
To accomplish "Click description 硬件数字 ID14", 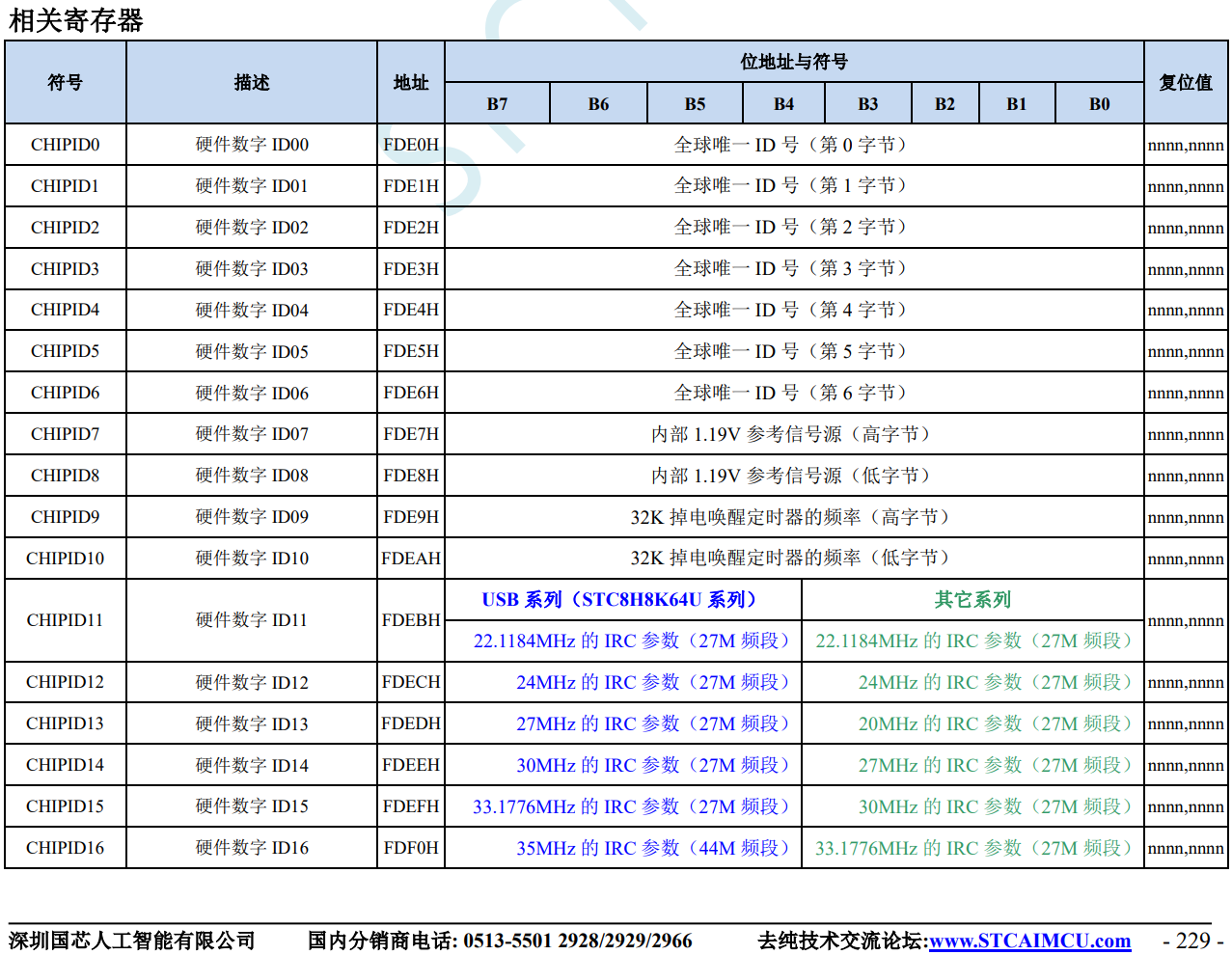I will point(252,765).
